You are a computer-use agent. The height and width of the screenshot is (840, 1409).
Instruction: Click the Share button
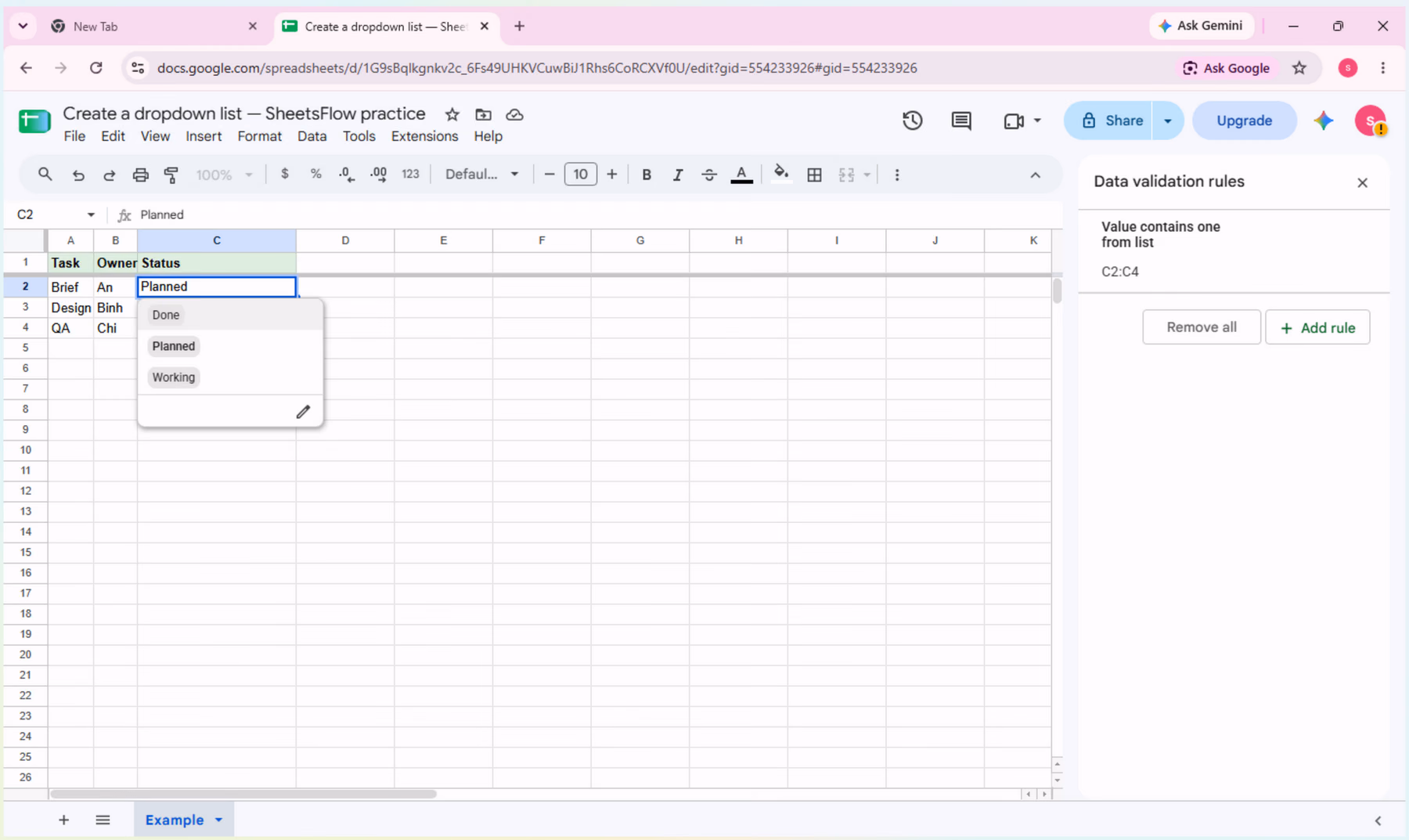pos(1108,121)
